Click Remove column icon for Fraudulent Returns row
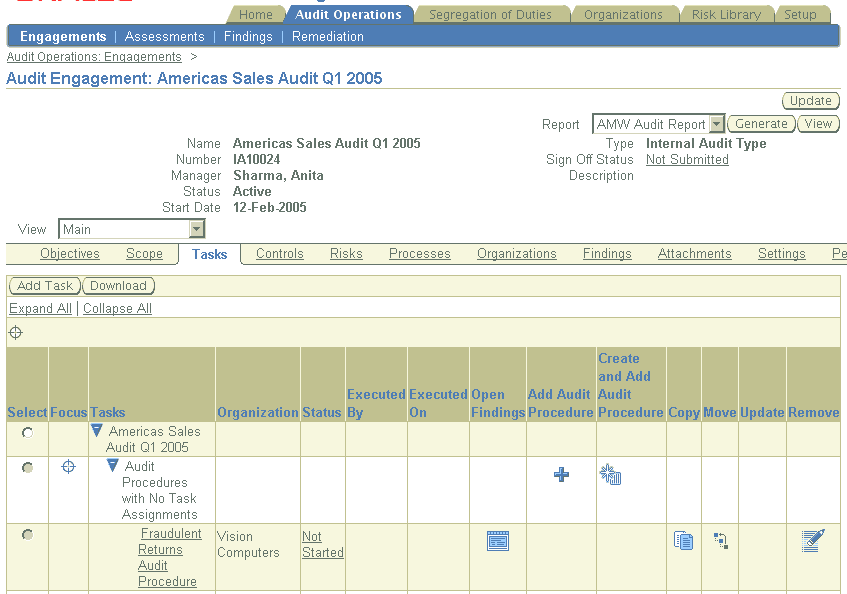847x594 pixels. pyautogui.click(x=813, y=541)
